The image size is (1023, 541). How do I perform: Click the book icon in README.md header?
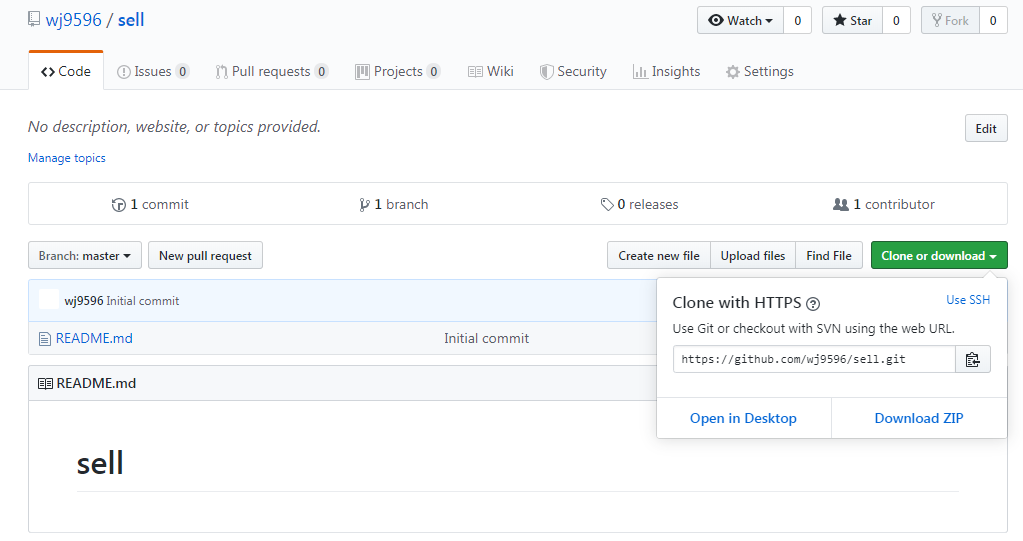click(x=45, y=384)
